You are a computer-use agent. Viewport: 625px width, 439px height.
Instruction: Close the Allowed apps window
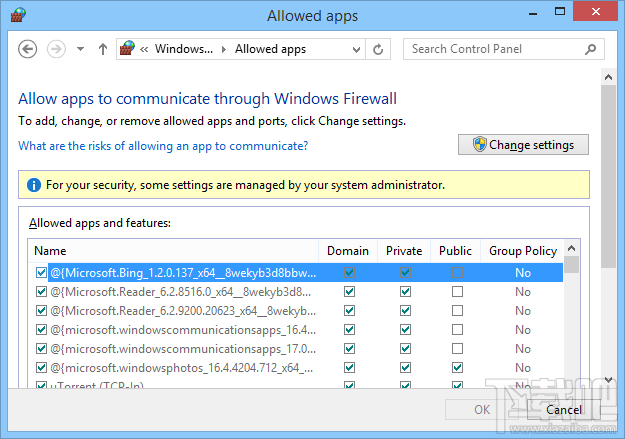[596, 12]
